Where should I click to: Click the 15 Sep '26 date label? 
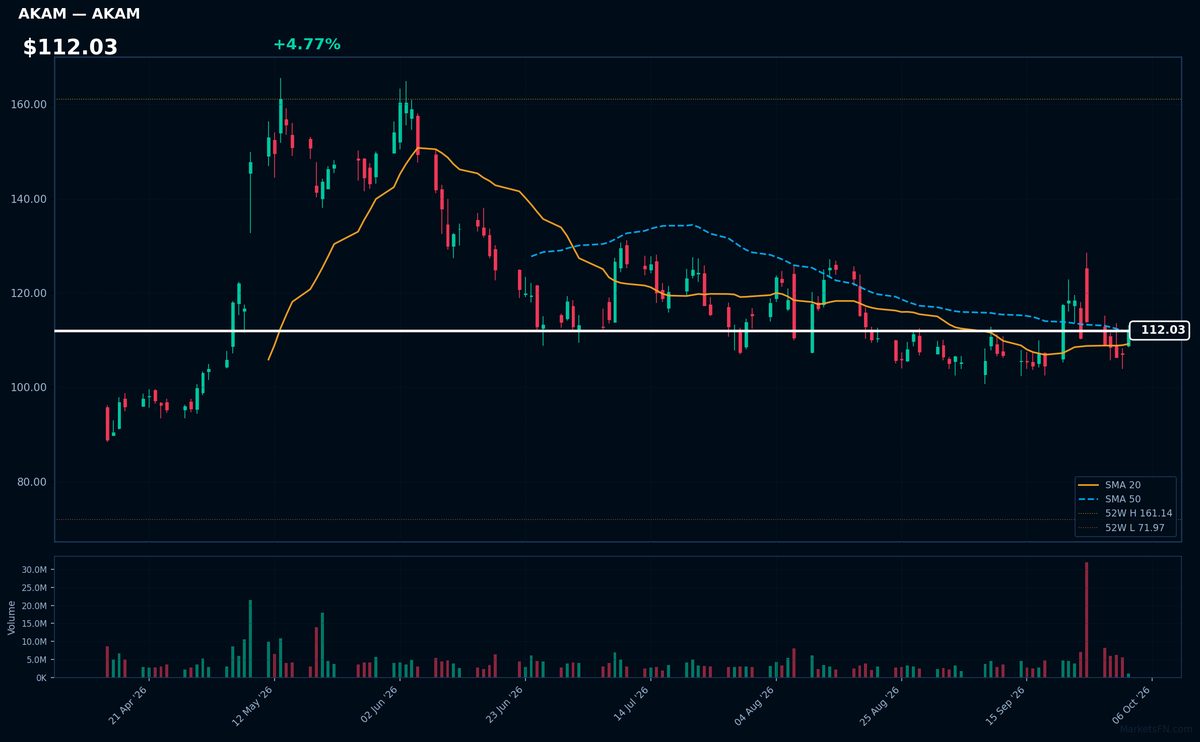[x=1005, y=705]
